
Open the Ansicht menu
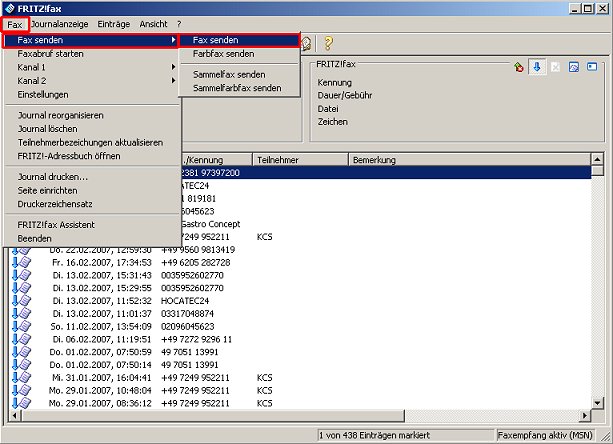(153, 24)
